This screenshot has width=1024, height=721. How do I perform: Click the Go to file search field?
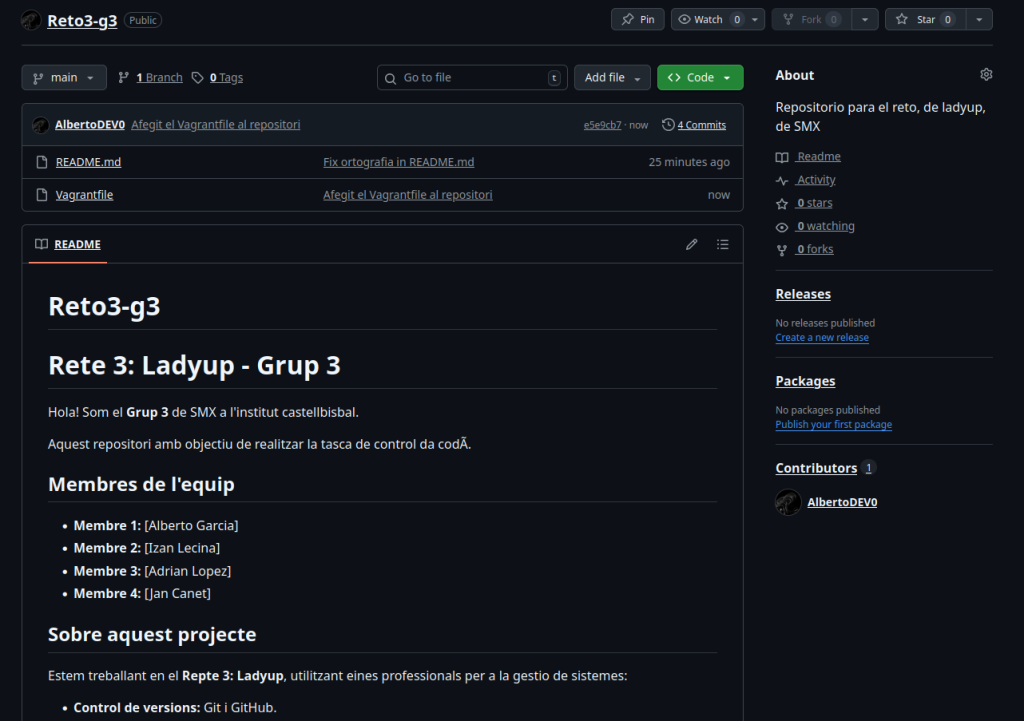tap(472, 77)
